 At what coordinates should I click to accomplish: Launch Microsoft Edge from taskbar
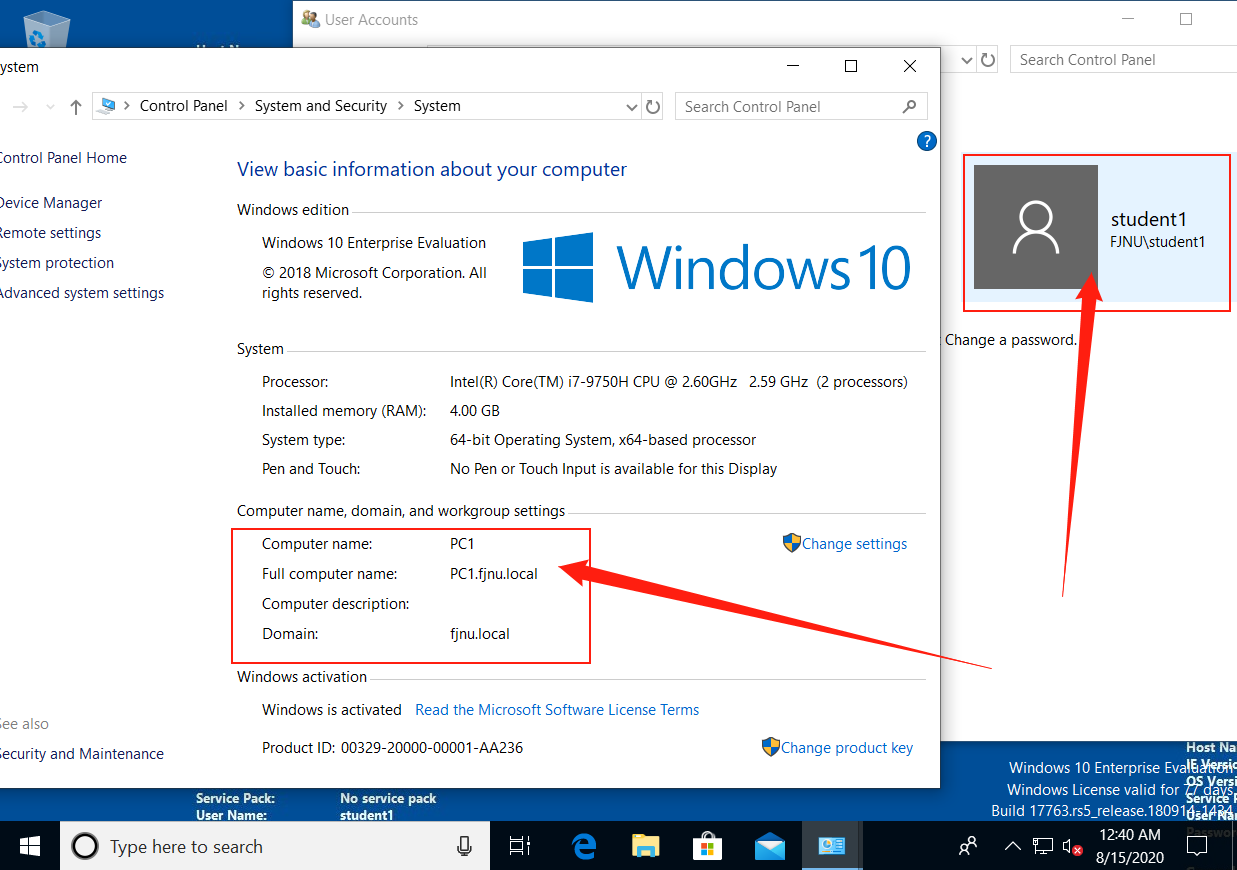pyautogui.click(x=584, y=846)
